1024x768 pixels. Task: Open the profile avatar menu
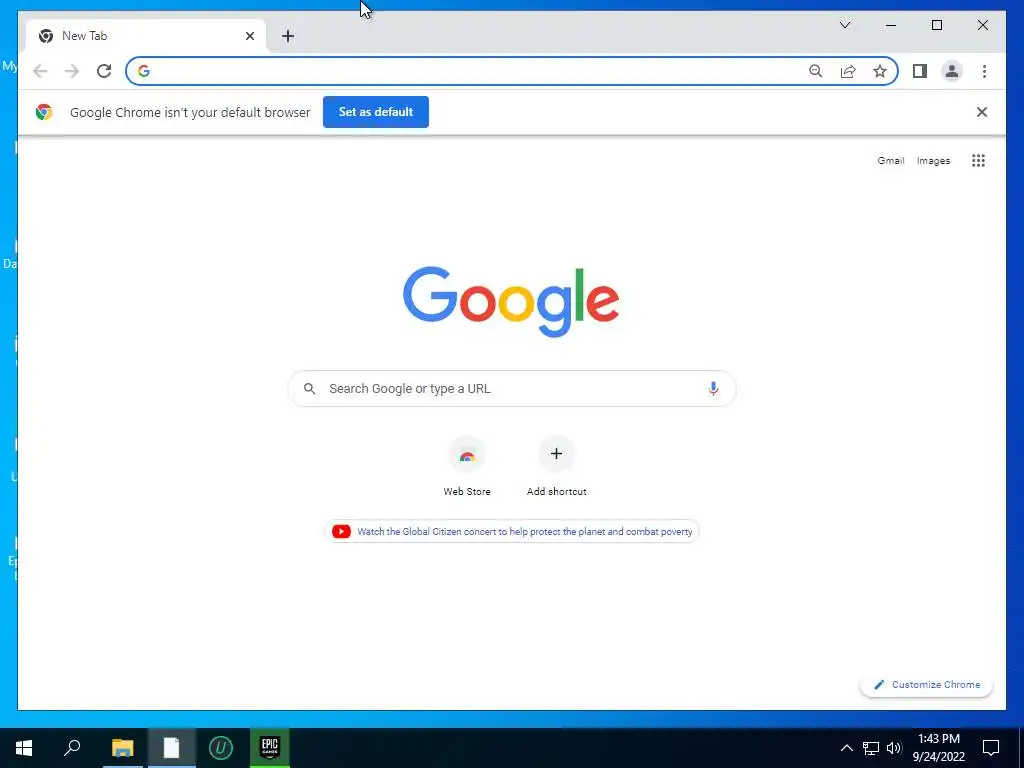952,71
